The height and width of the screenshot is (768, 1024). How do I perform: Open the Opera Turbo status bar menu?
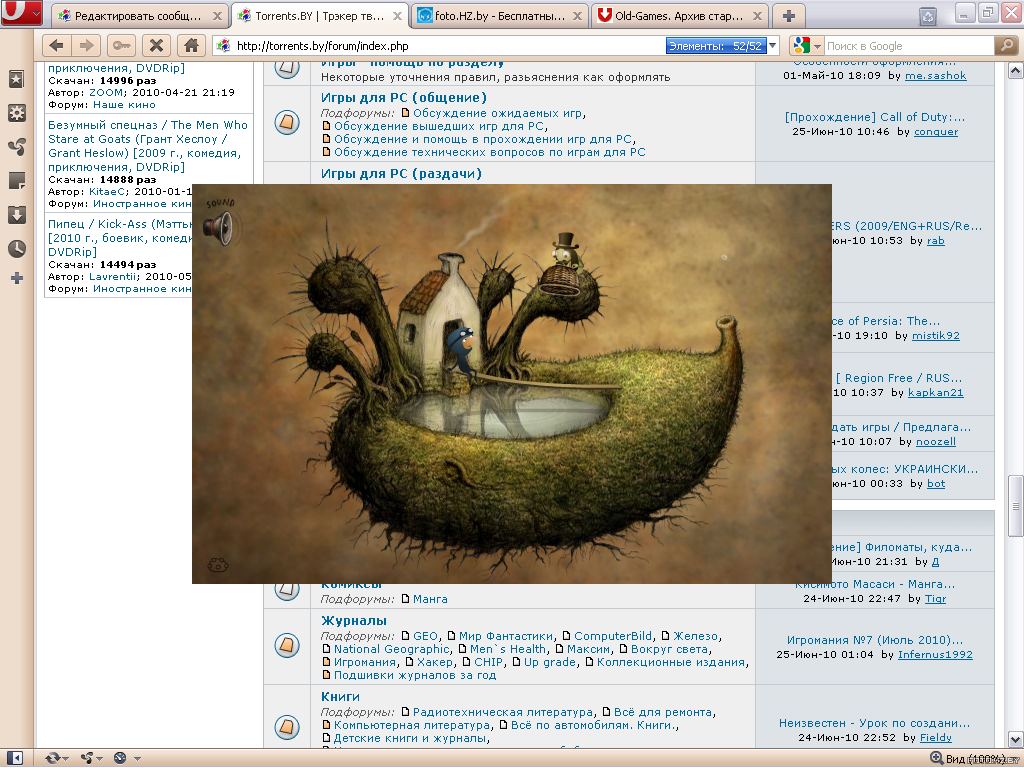[x=127, y=758]
